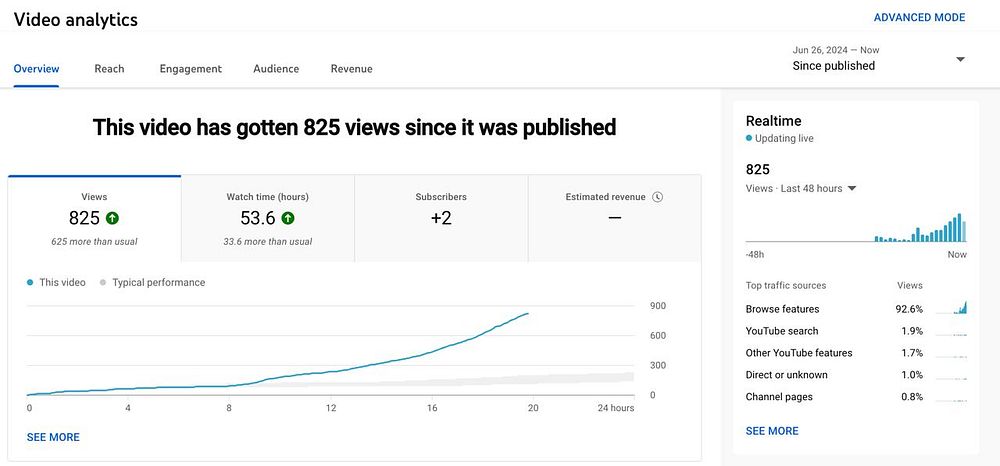Viewport: 1000px width, 466px height.
Task: Click the Realtime 48-hour bar chart
Action: click(857, 227)
